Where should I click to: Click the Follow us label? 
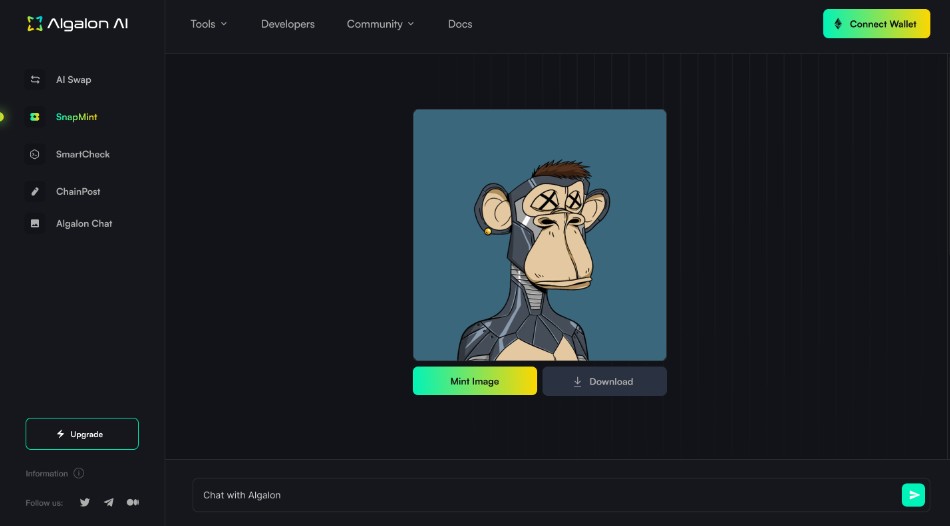[44, 502]
